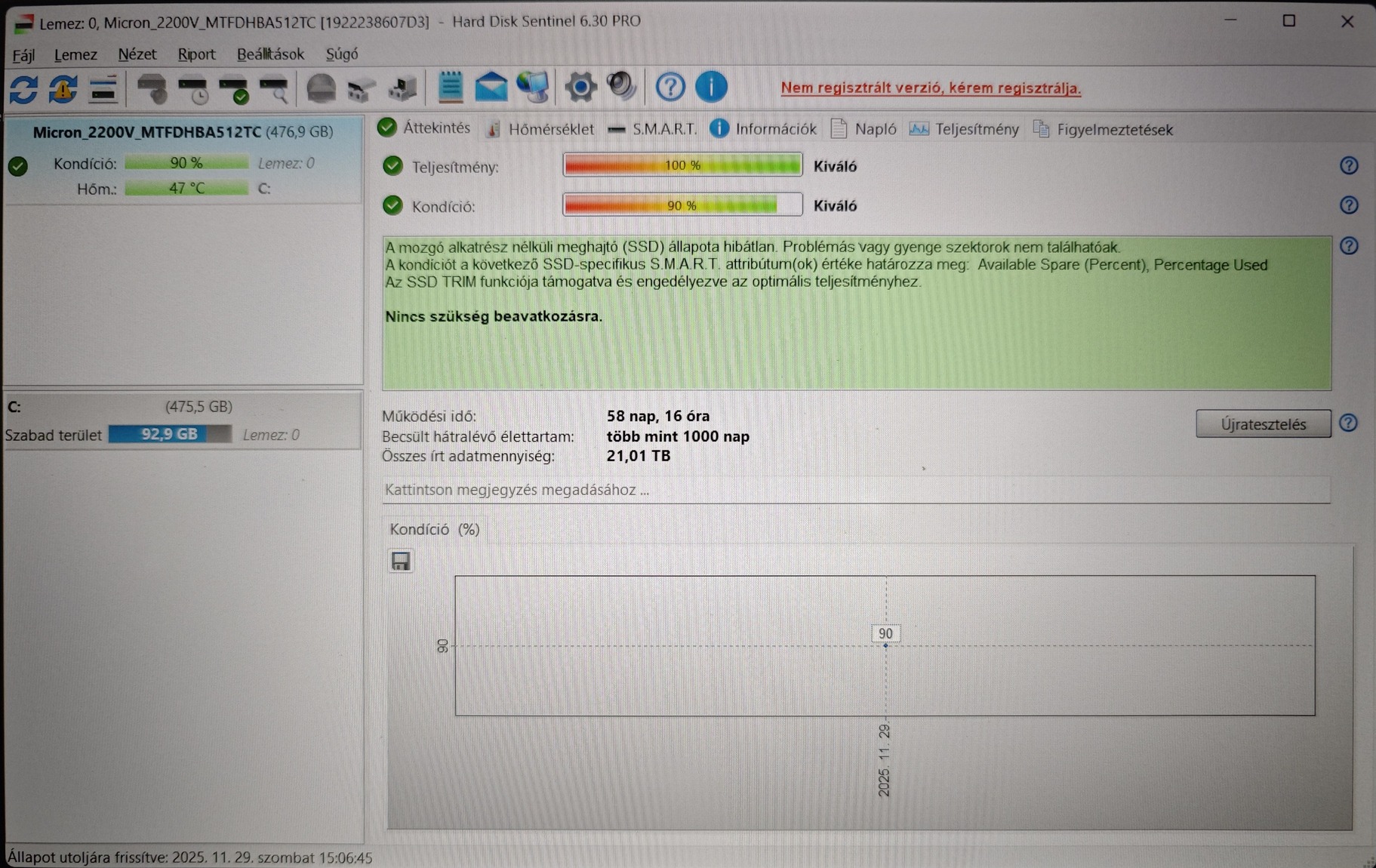The height and width of the screenshot is (868, 1376).
Task: Switch to the Hőmérséklet tab
Action: pos(540,129)
